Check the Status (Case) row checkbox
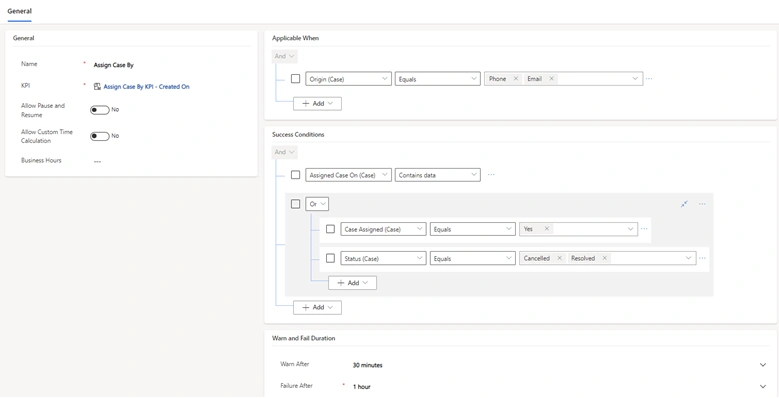Image resolution: width=779 pixels, height=398 pixels. (330, 258)
